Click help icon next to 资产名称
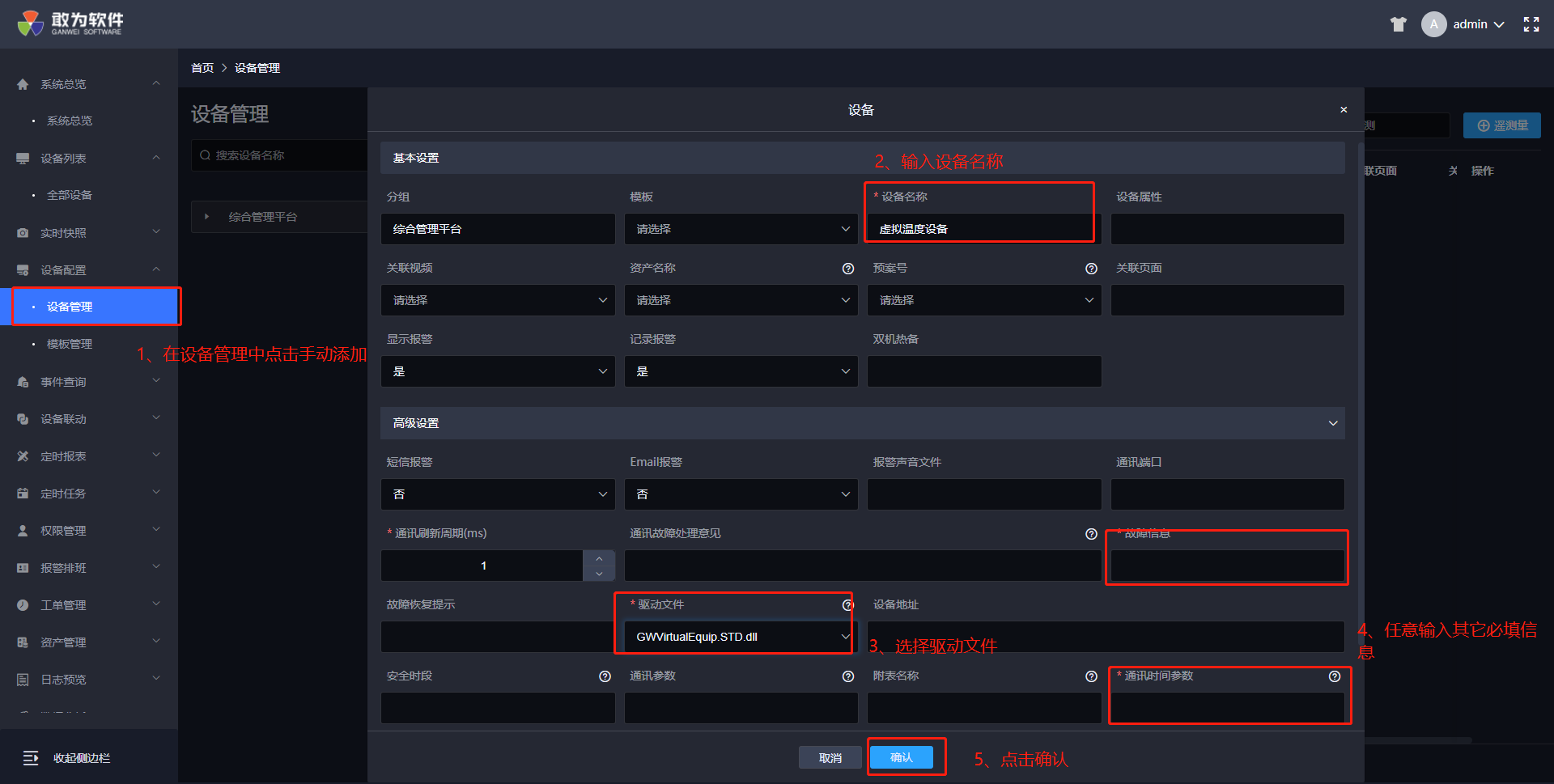Viewport: 1554px width, 784px height. [847, 269]
